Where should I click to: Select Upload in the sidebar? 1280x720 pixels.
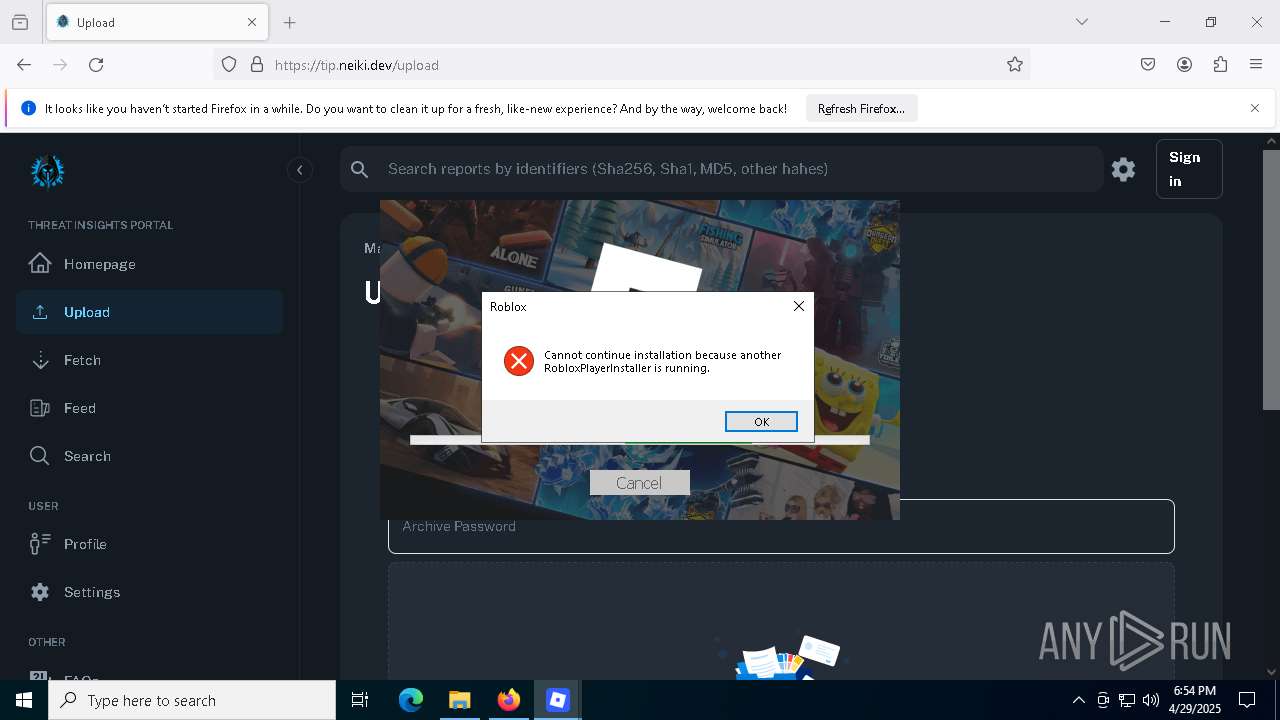(x=149, y=312)
